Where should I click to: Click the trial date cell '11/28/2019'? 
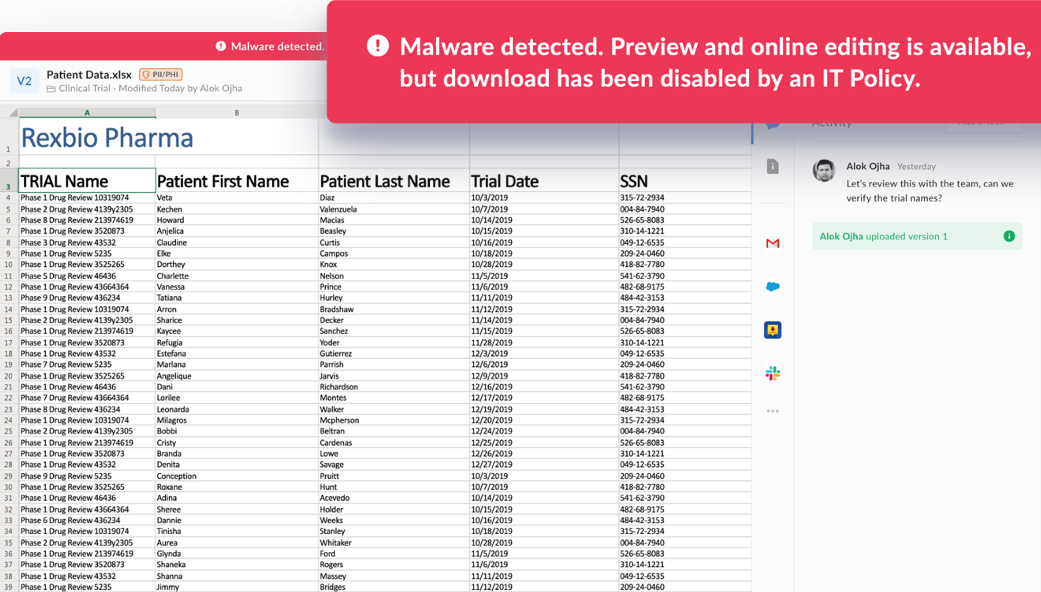pyautogui.click(x=544, y=343)
